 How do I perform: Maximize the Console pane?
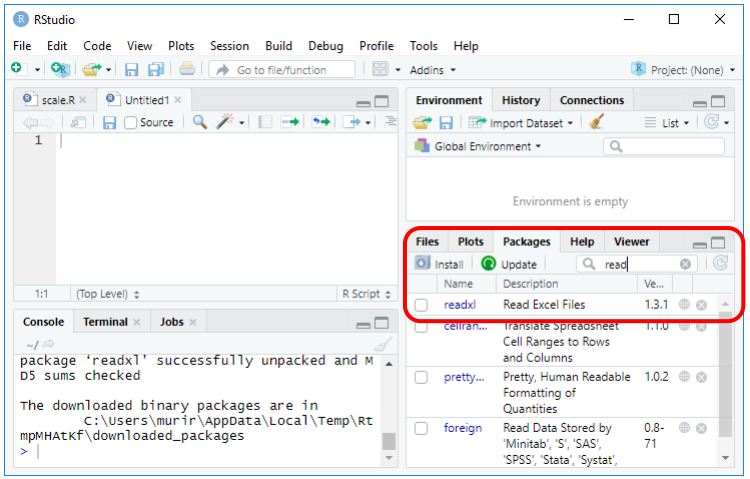(x=382, y=323)
